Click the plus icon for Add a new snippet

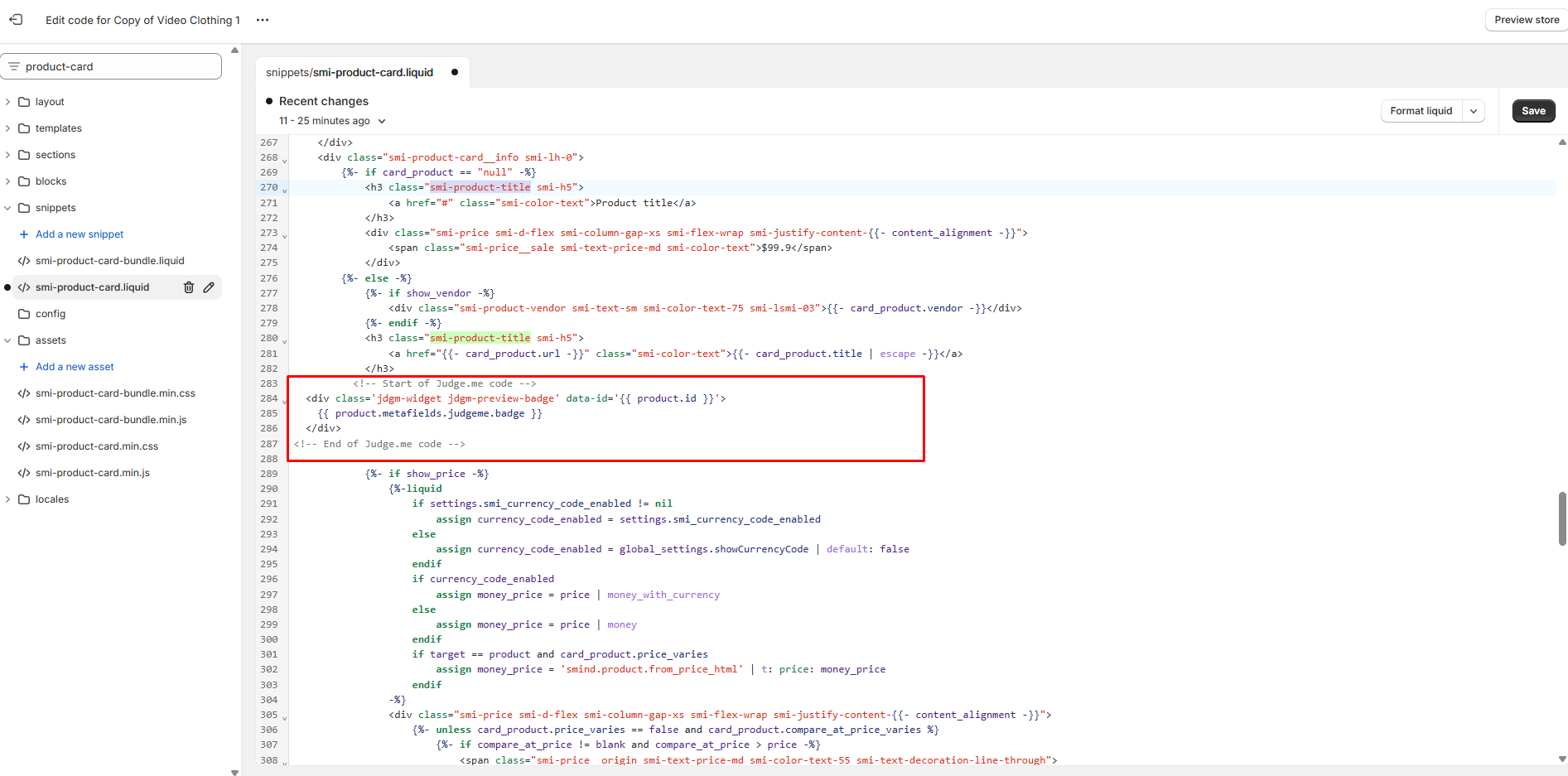click(24, 234)
